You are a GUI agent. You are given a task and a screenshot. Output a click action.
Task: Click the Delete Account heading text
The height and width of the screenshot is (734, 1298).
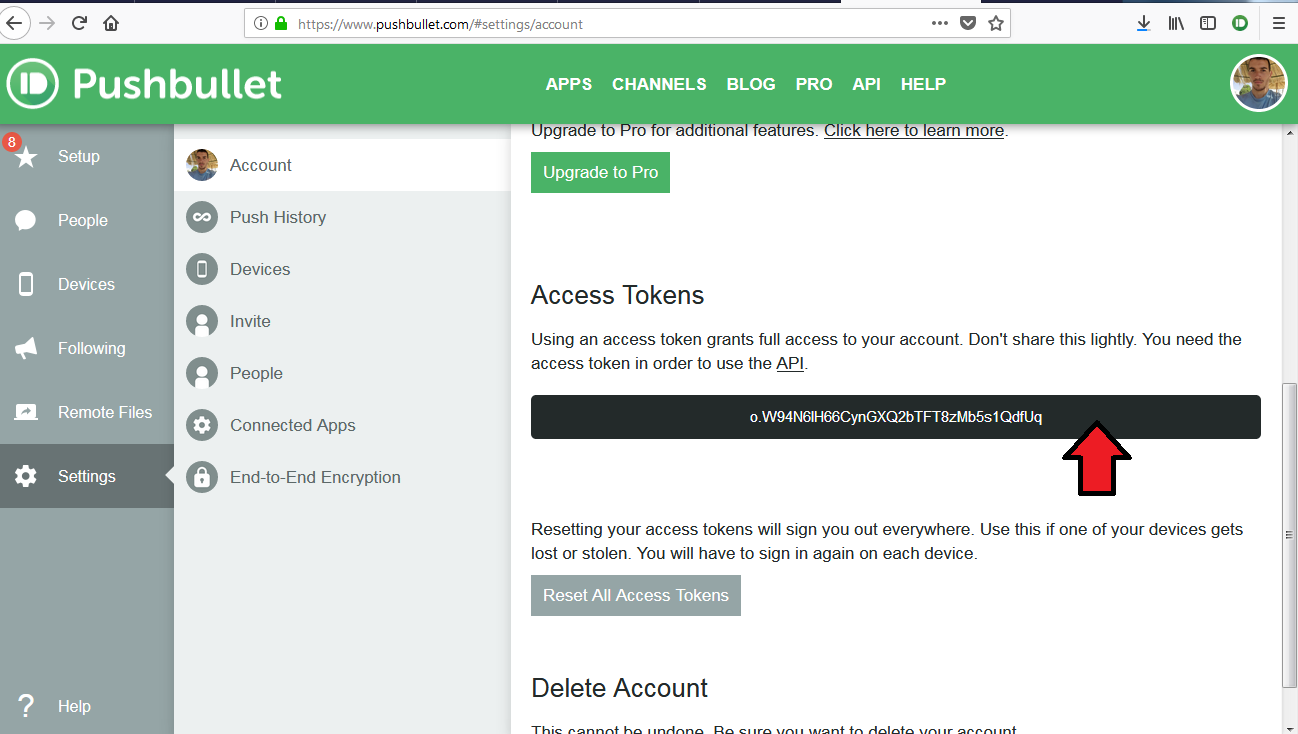[619, 688]
